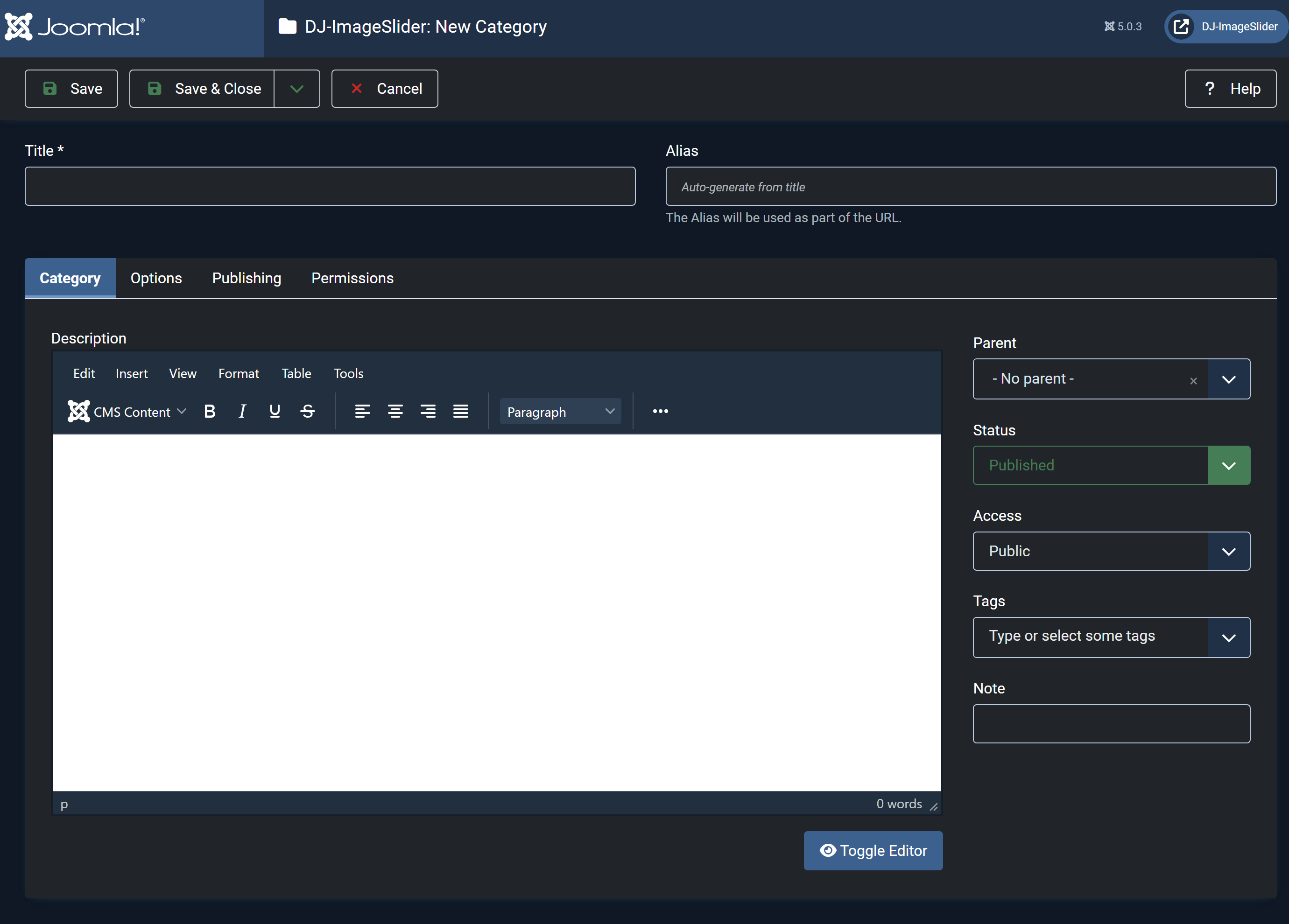Switch to the Permissions tab
This screenshot has width=1289, height=924.
point(352,278)
